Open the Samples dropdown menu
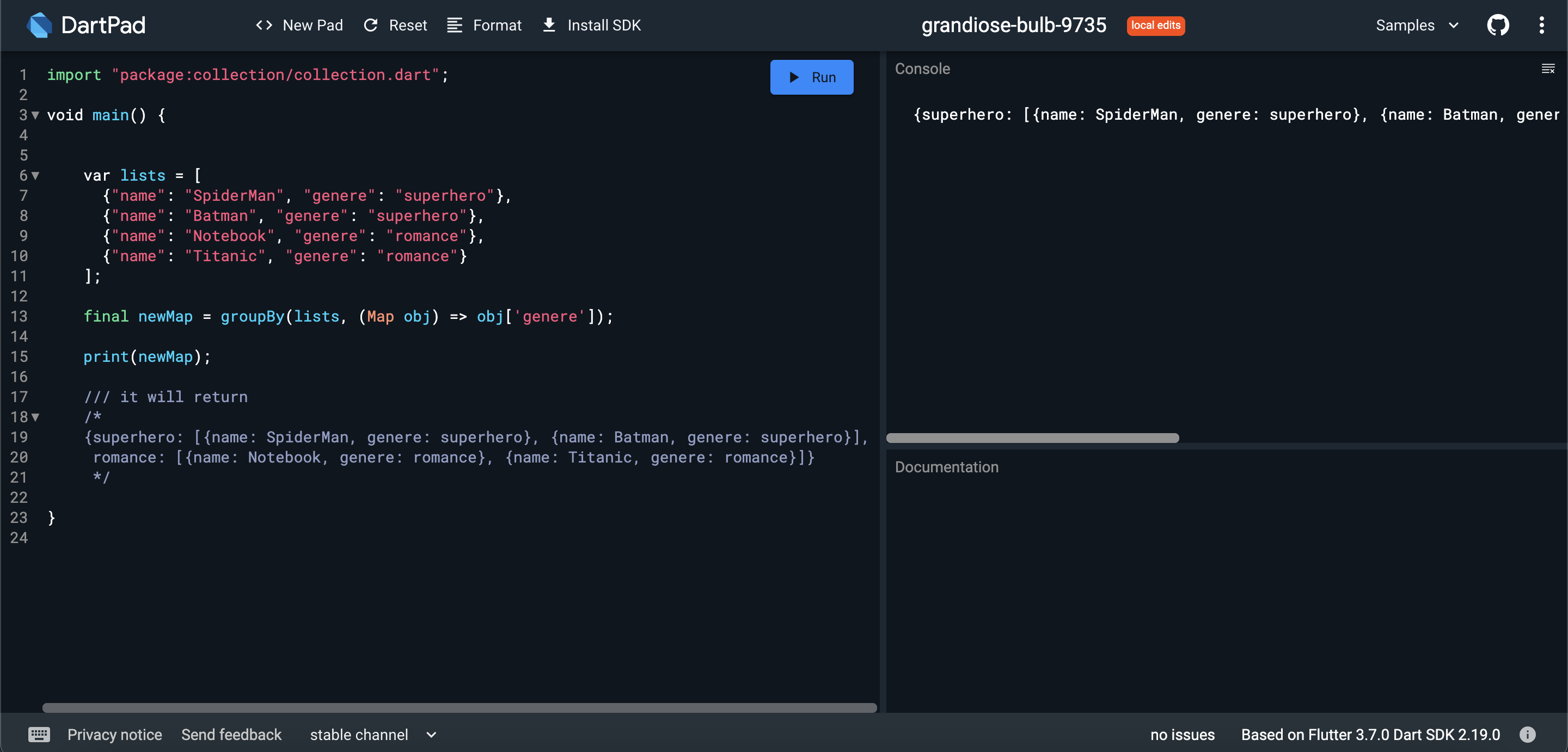Viewport: 1568px width, 752px height. point(1414,24)
